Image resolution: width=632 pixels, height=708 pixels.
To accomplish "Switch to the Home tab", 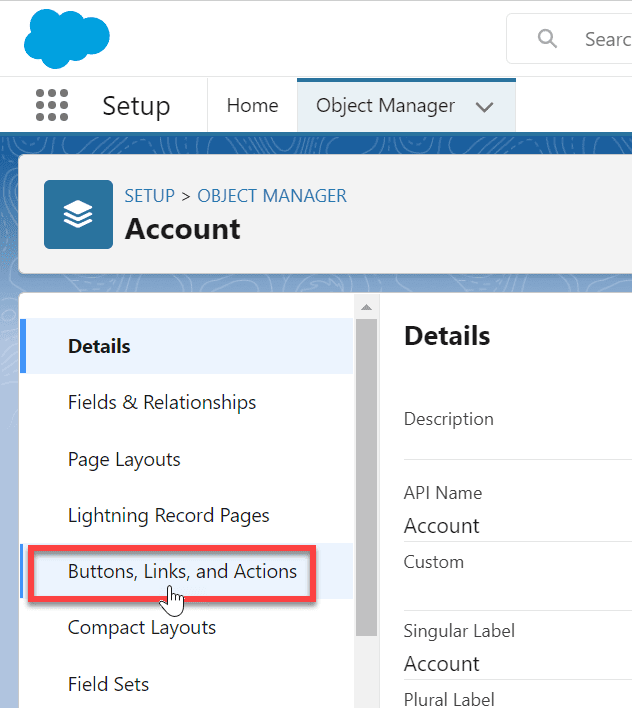I will [252, 106].
